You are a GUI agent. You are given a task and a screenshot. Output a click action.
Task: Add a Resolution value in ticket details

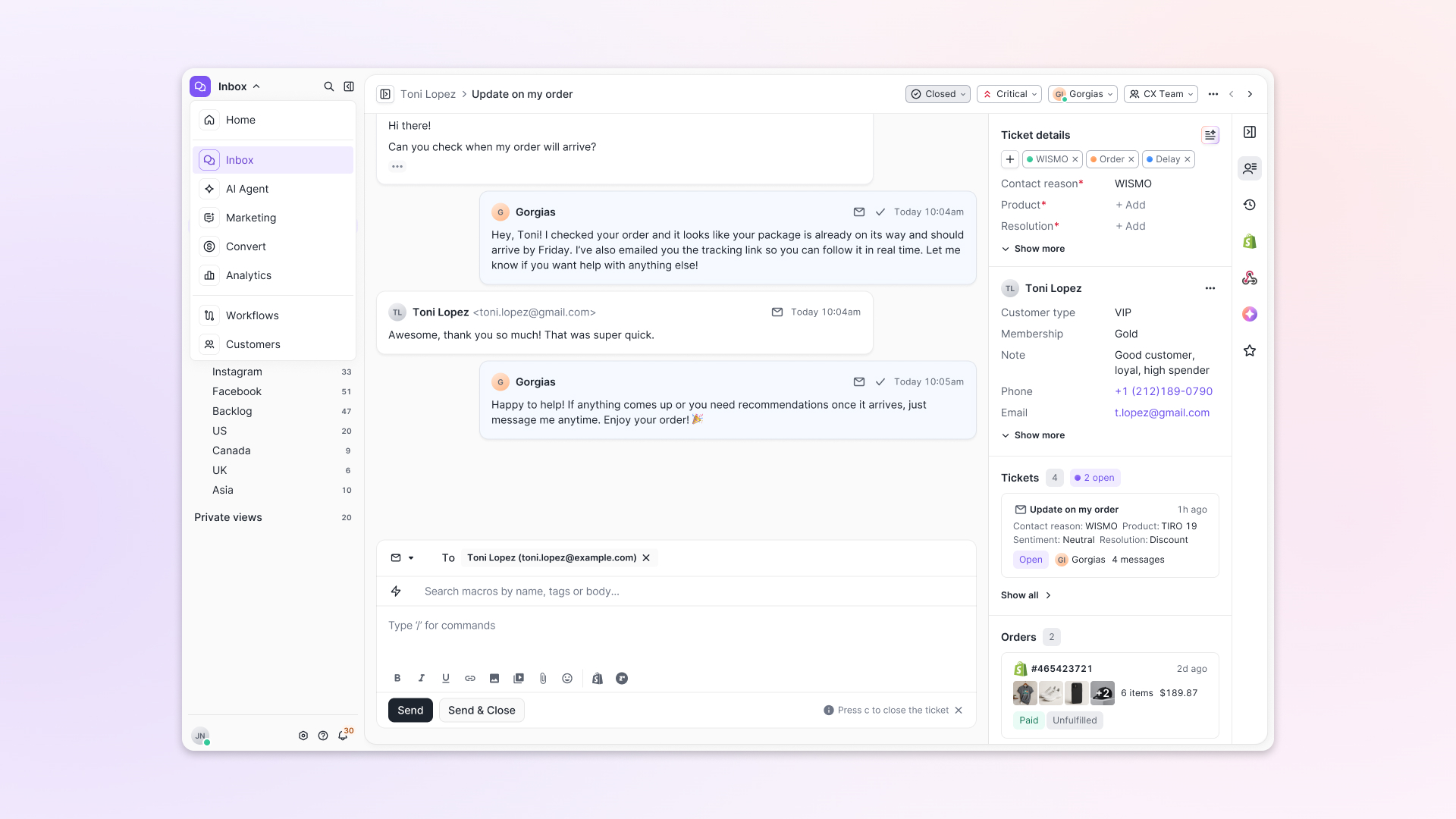pos(1130,226)
